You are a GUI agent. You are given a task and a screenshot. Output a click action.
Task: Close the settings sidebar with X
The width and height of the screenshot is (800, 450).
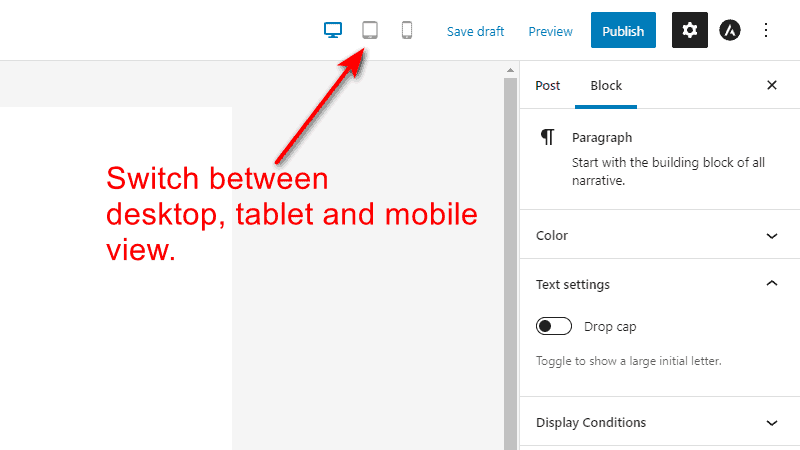tap(771, 85)
